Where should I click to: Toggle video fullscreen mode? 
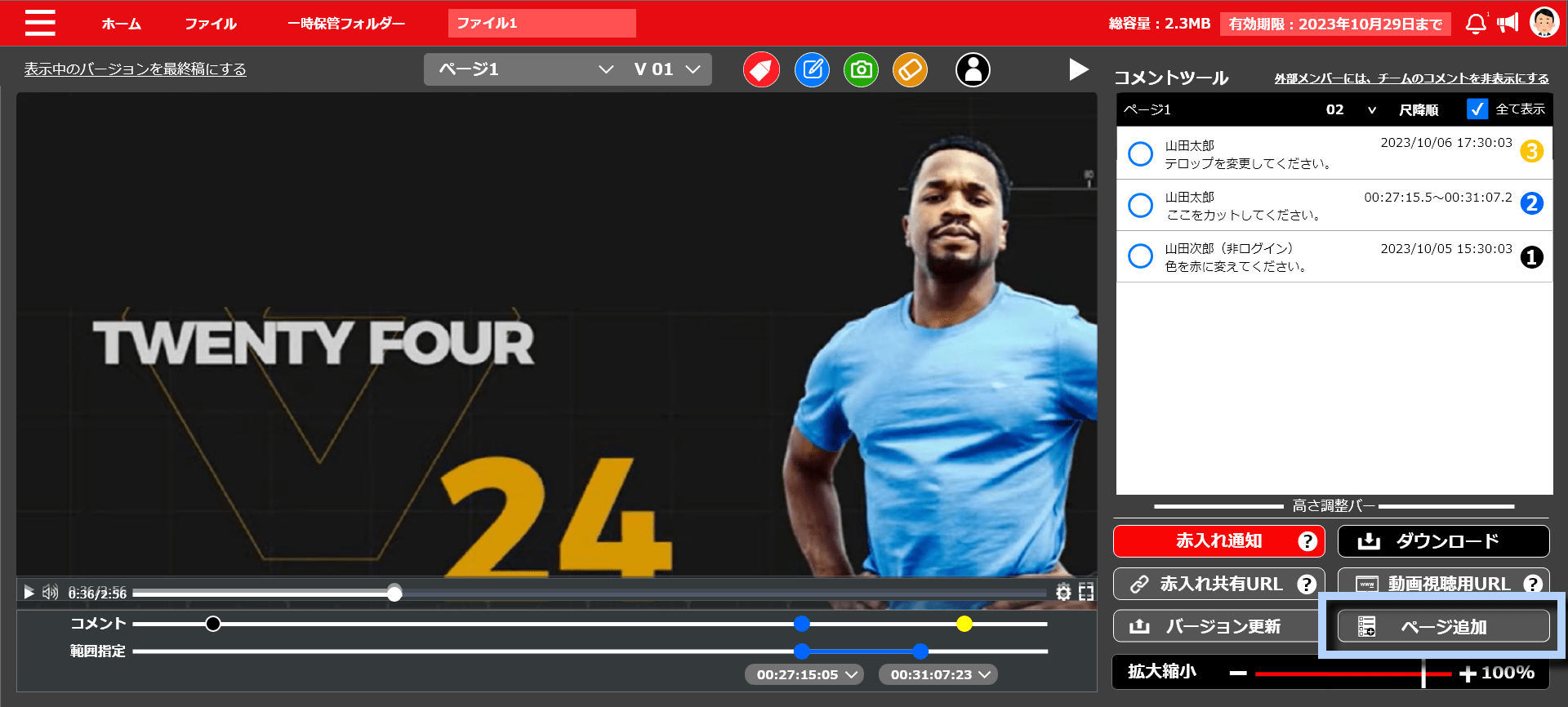(x=1086, y=593)
